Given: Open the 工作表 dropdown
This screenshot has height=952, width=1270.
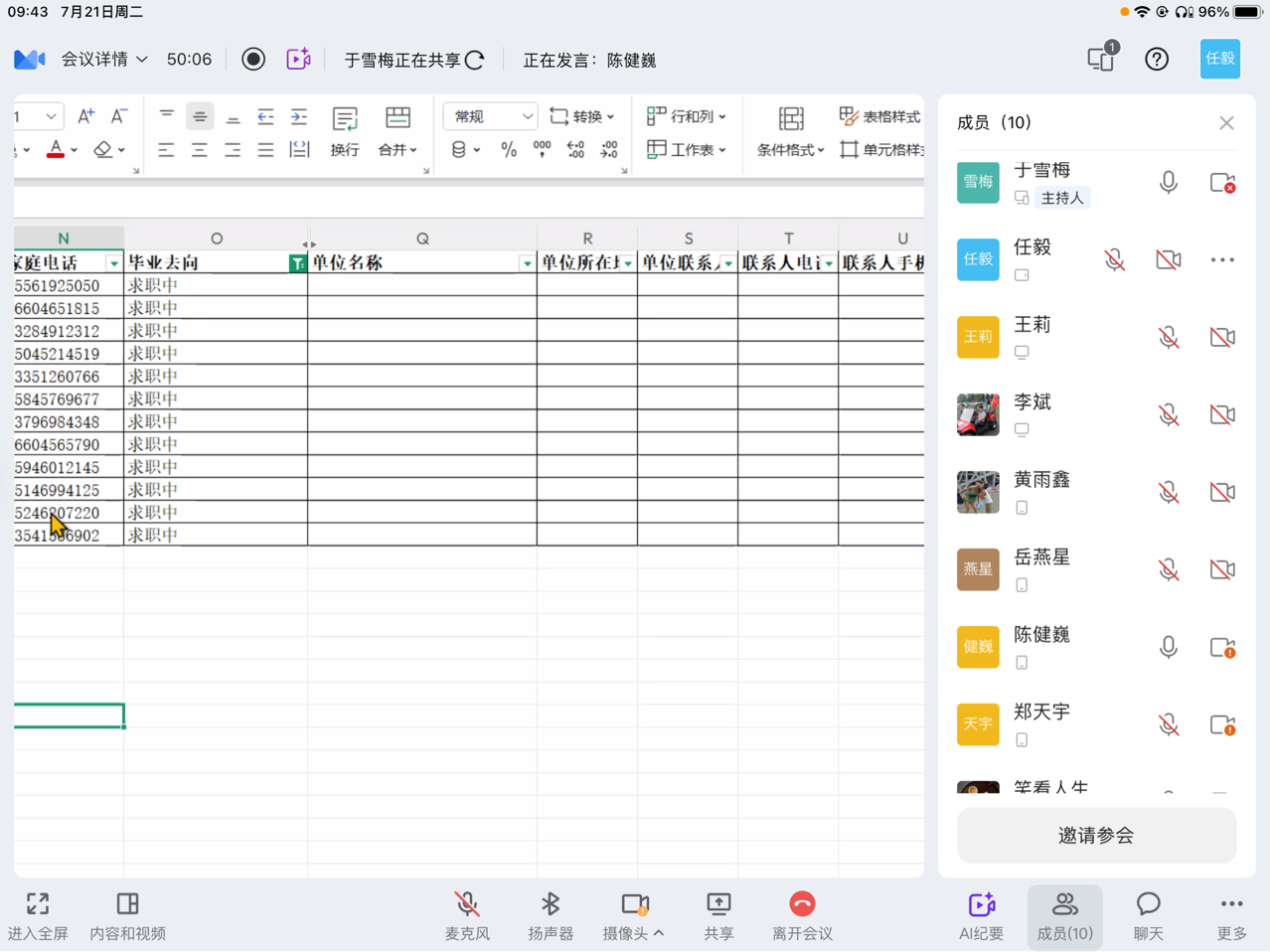Looking at the screenshot, I should pos(687,150).
